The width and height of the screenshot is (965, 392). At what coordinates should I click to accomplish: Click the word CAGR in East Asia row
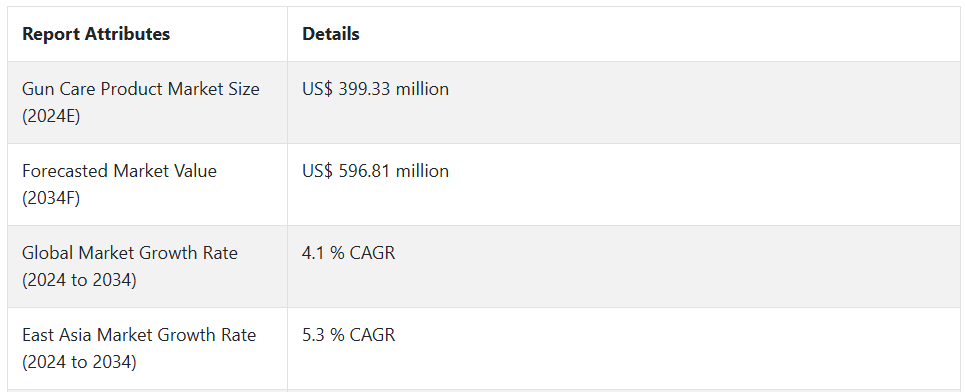[x=372, y=335]
